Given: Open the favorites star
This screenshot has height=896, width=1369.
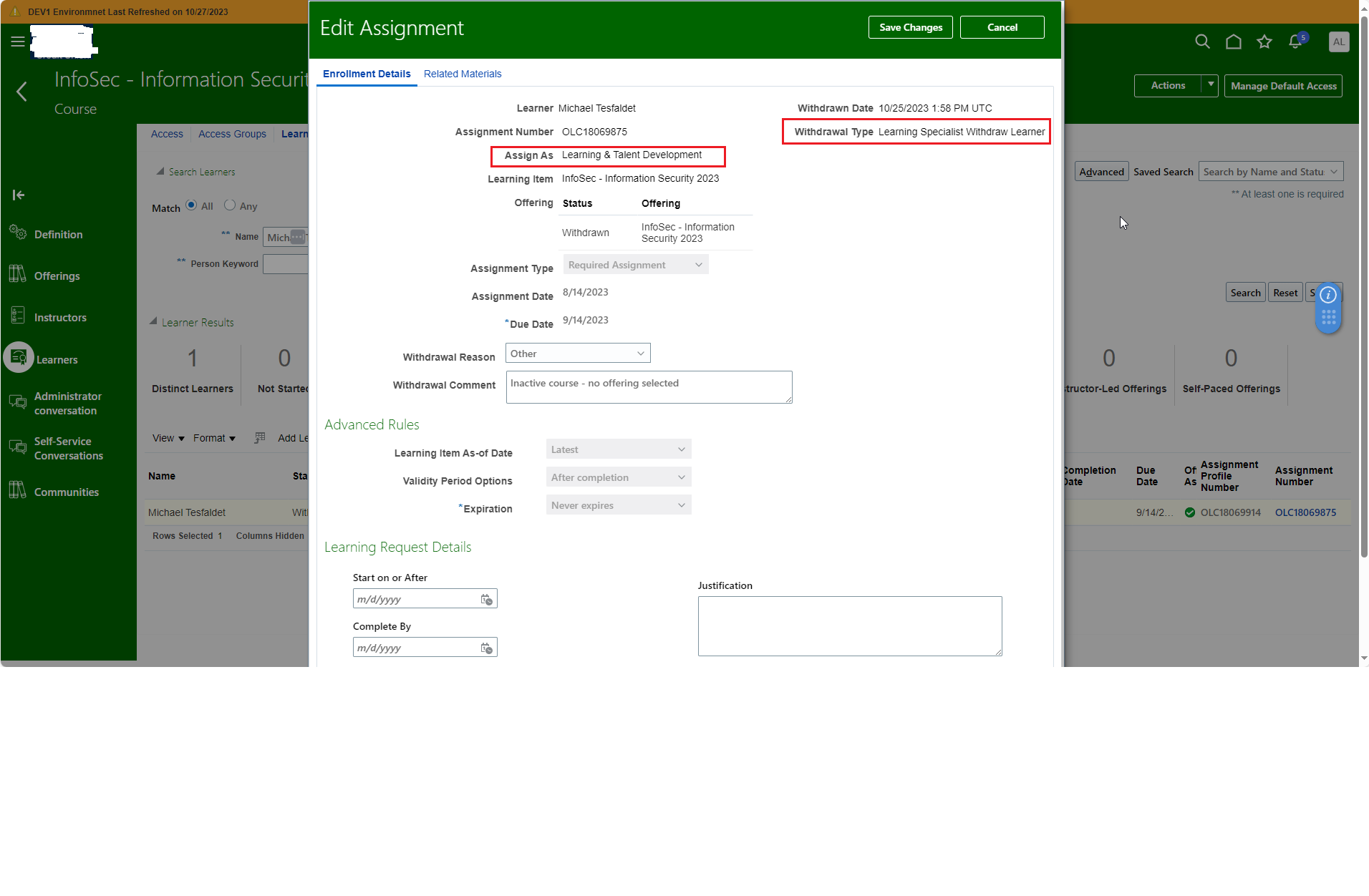Looking at the screenshot, I should click(1264, 42).
